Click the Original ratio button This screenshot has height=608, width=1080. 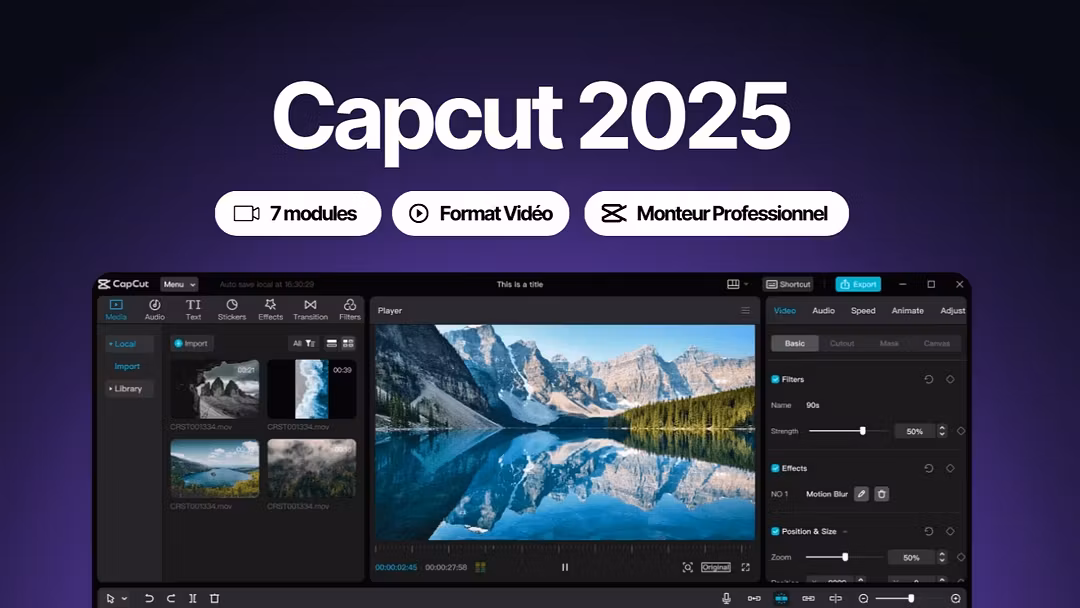click(x=716, y=567)
